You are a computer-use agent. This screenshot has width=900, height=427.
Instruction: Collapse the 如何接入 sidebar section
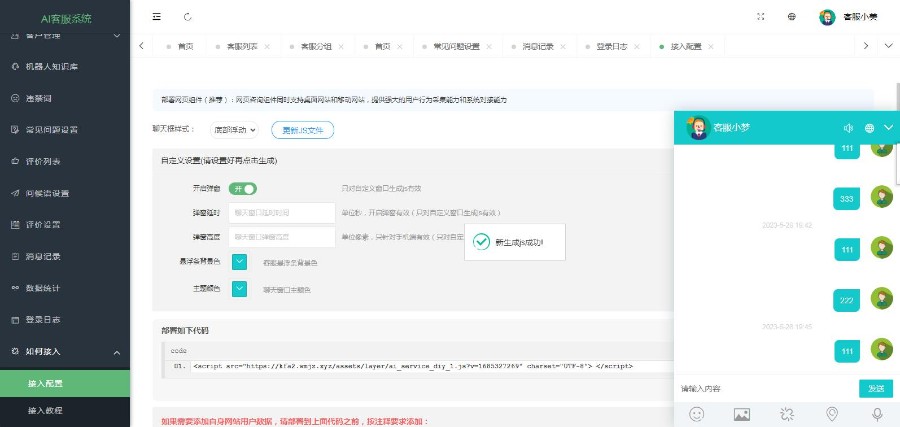click(117, 352)
